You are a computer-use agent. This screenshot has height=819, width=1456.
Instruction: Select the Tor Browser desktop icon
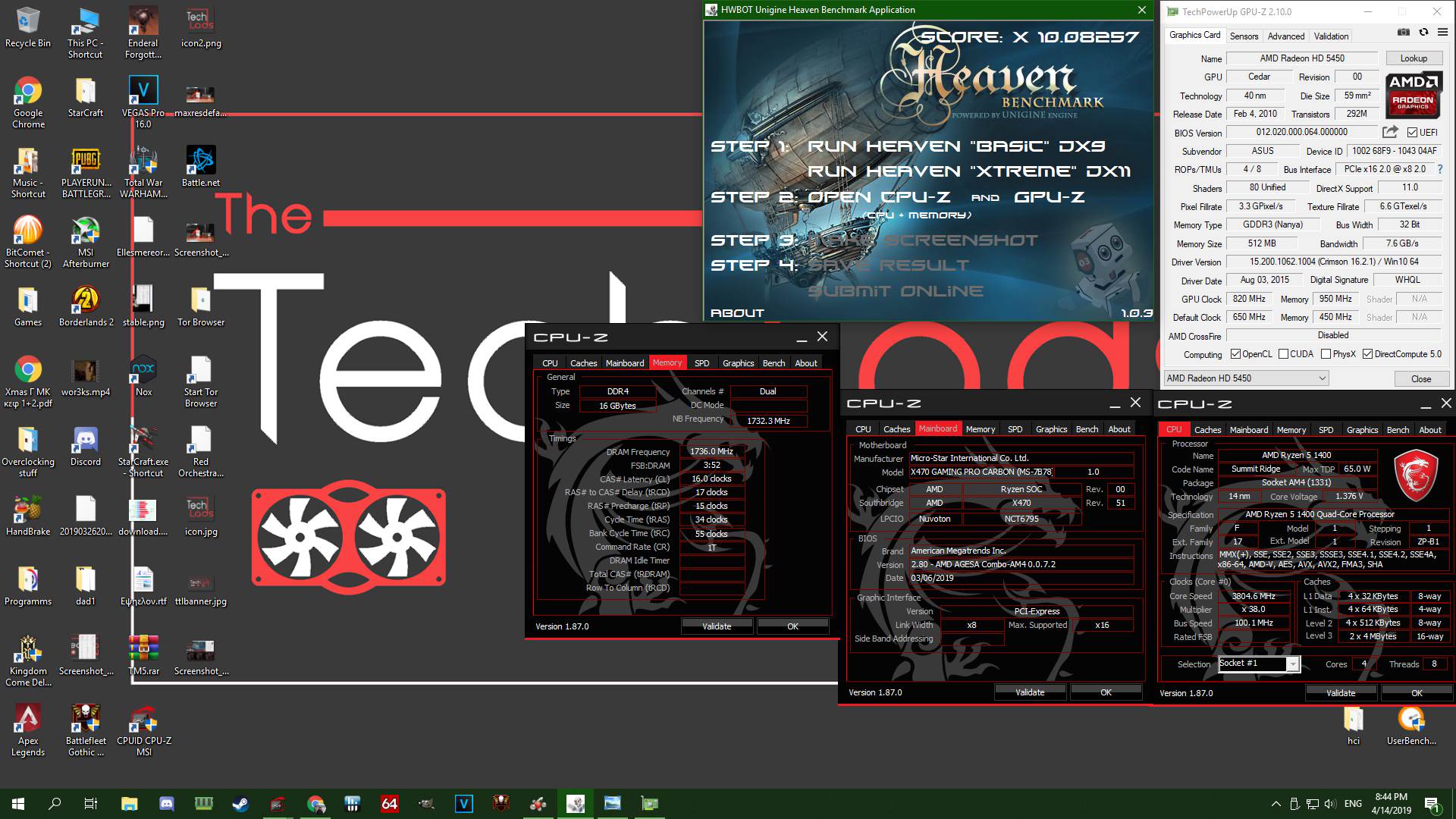pos(201,306)
